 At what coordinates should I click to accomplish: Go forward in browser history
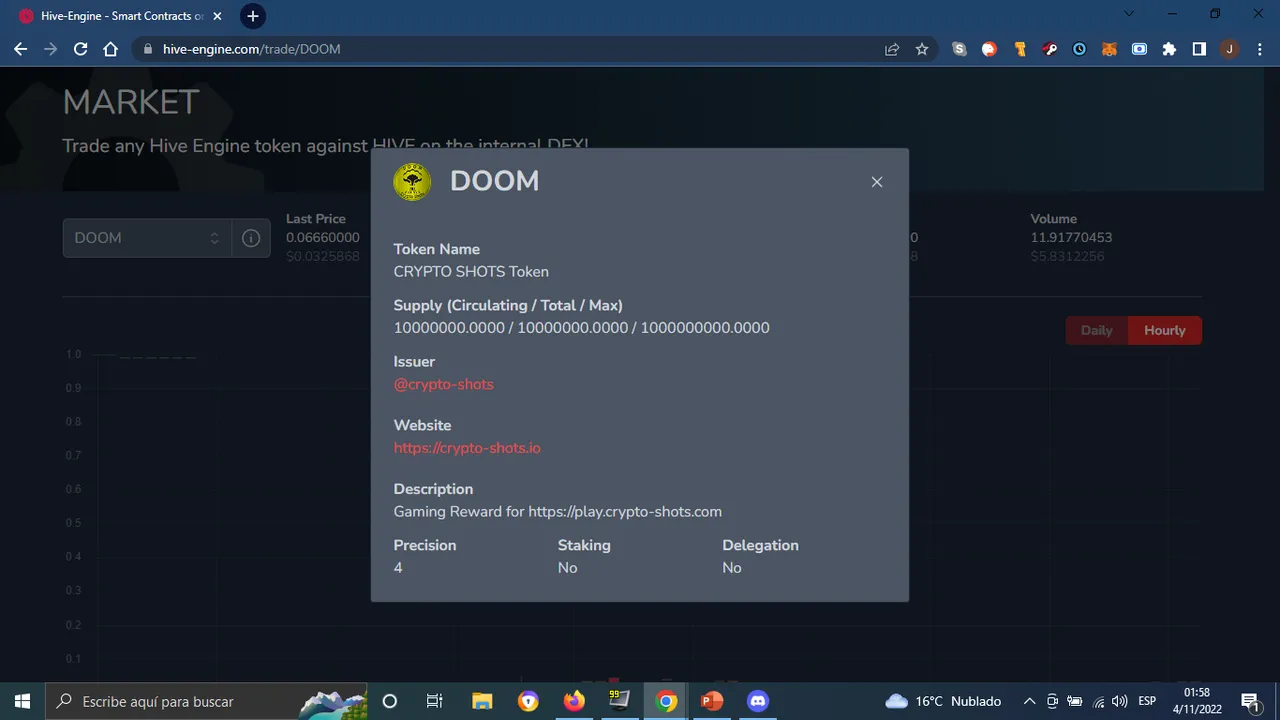click(x=51, y=49)
